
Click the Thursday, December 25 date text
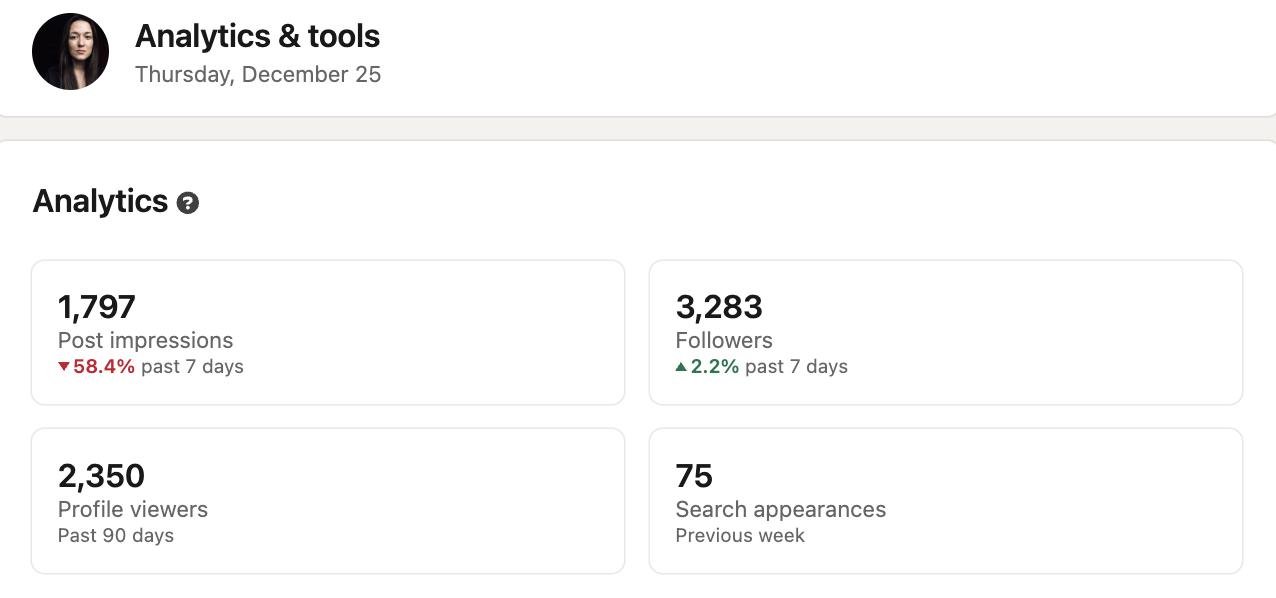point(258,75)
